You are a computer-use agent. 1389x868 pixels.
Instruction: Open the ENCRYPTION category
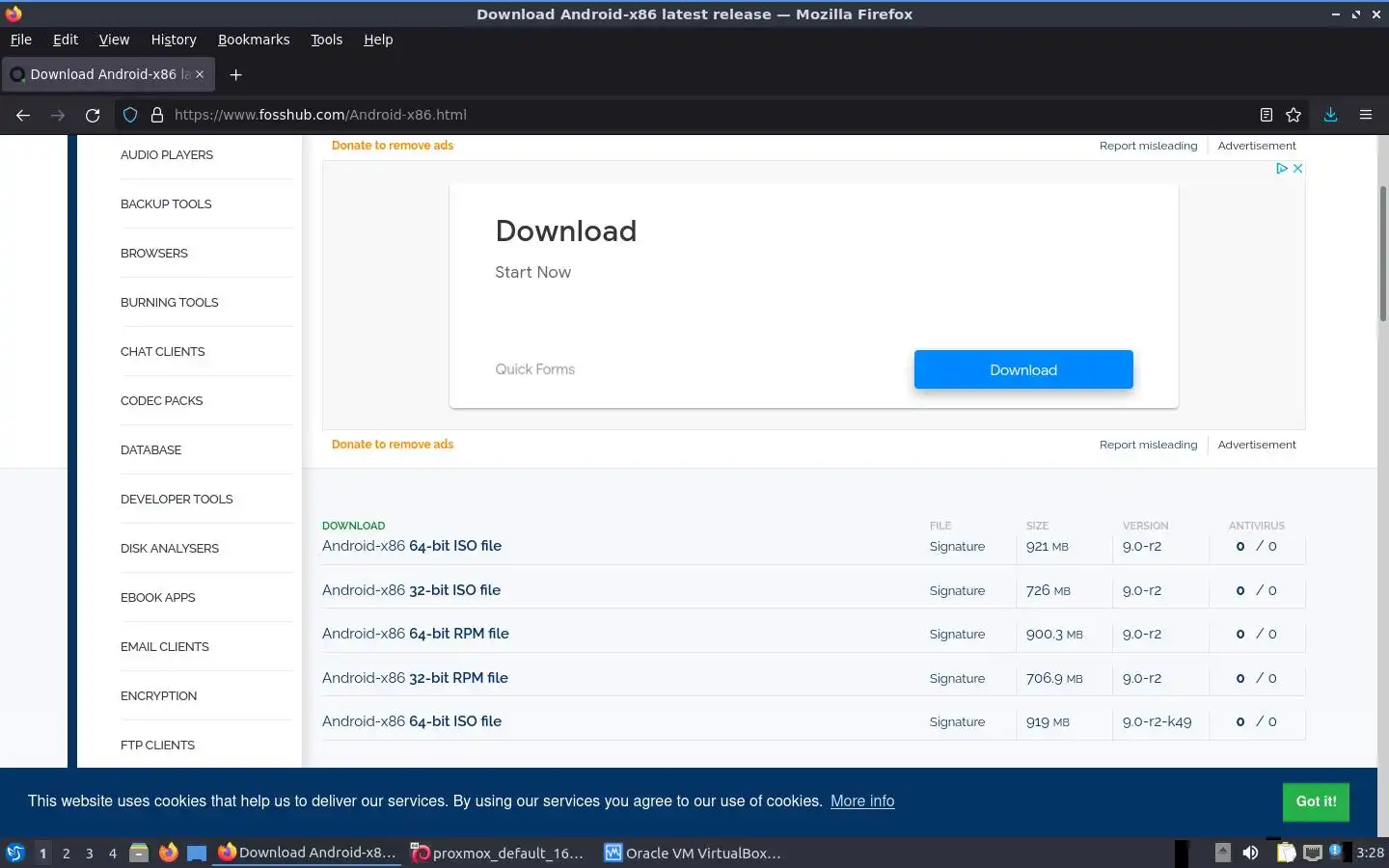point(159,696)
